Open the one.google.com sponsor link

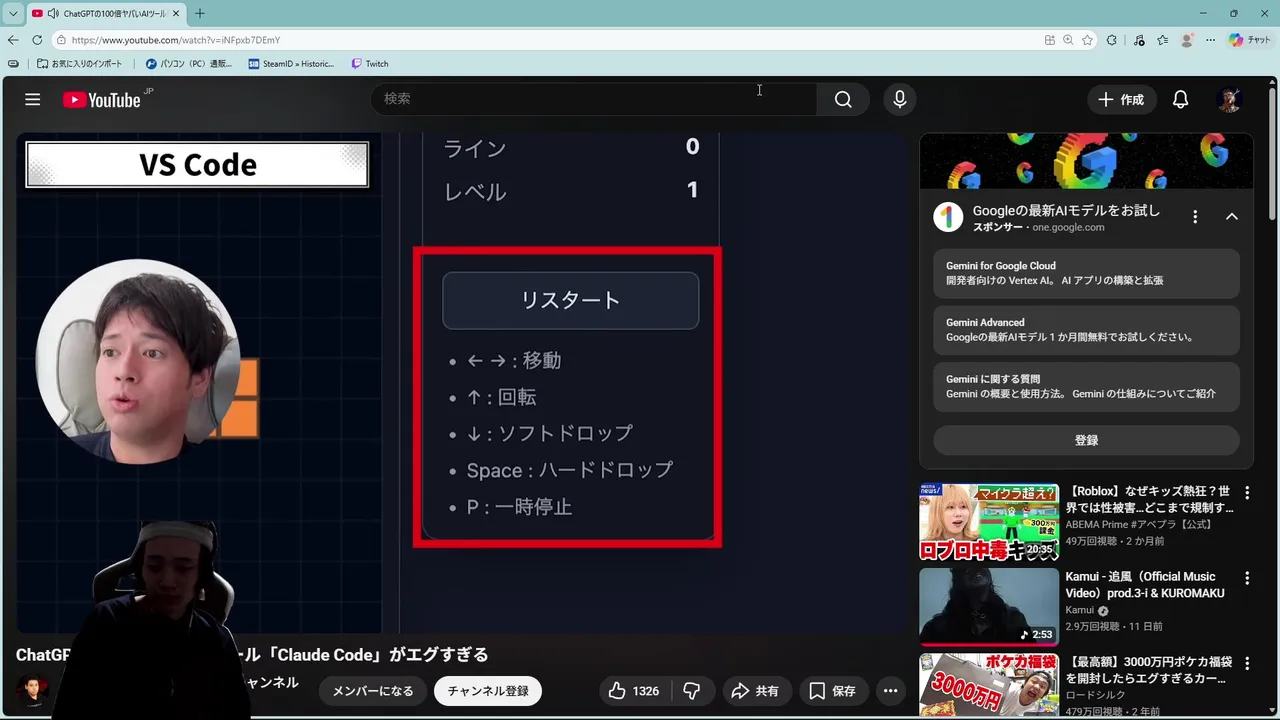point(1068,227)
